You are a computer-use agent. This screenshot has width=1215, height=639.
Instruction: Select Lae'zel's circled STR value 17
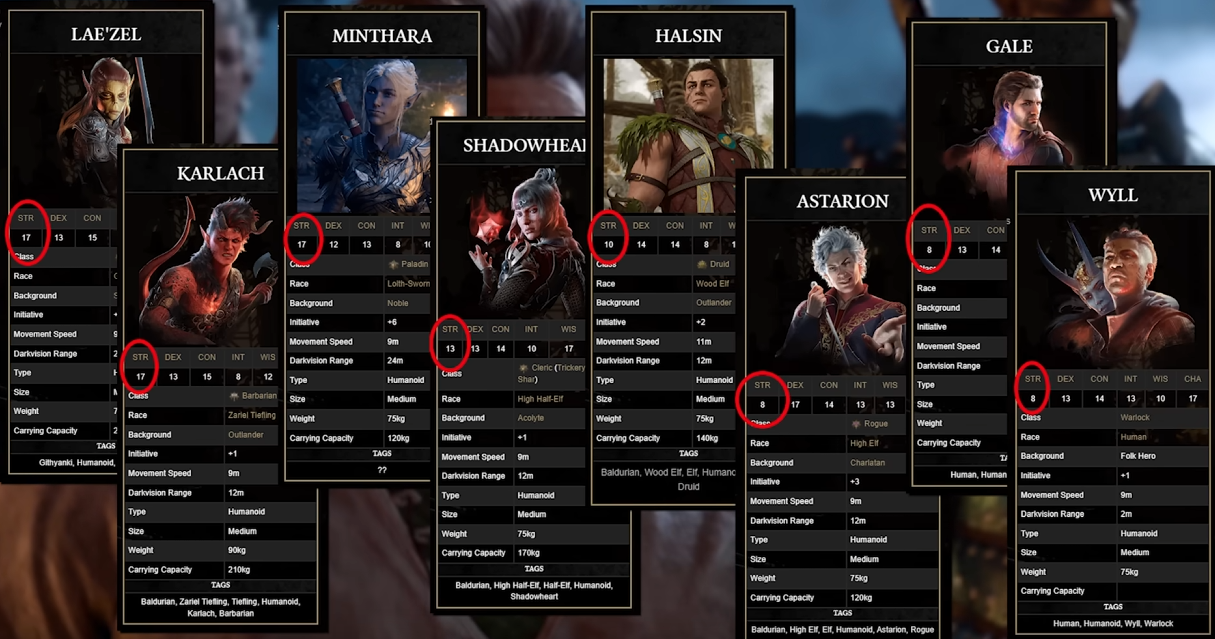[x=26, y=238]
